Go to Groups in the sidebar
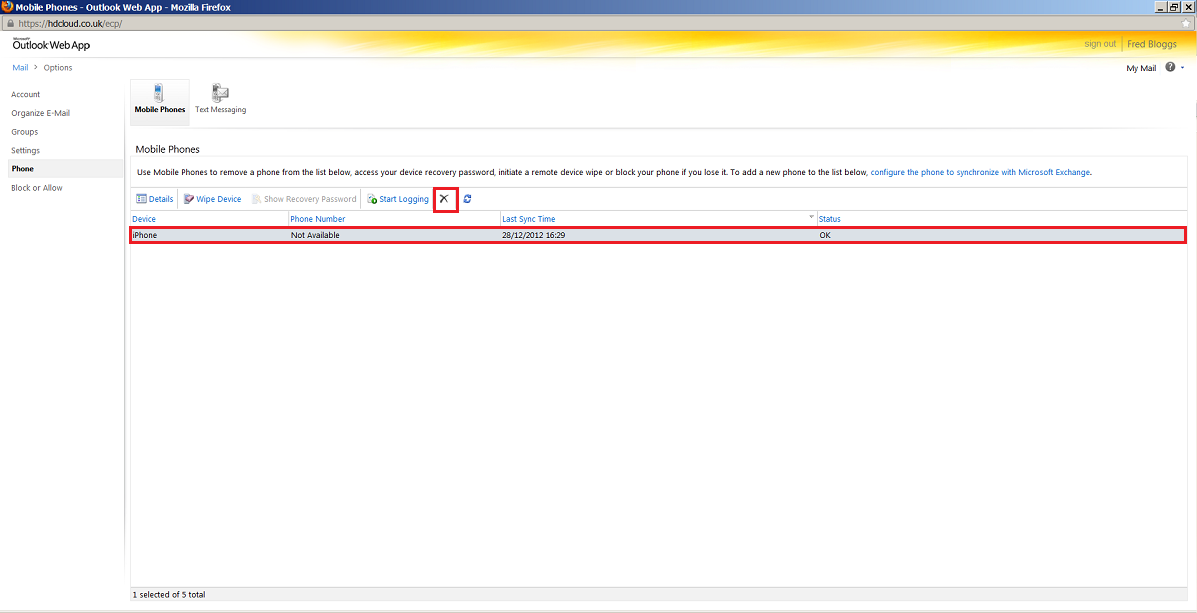Image resolution: width=1197 pixels, height=613 pixels. [24, 131]
